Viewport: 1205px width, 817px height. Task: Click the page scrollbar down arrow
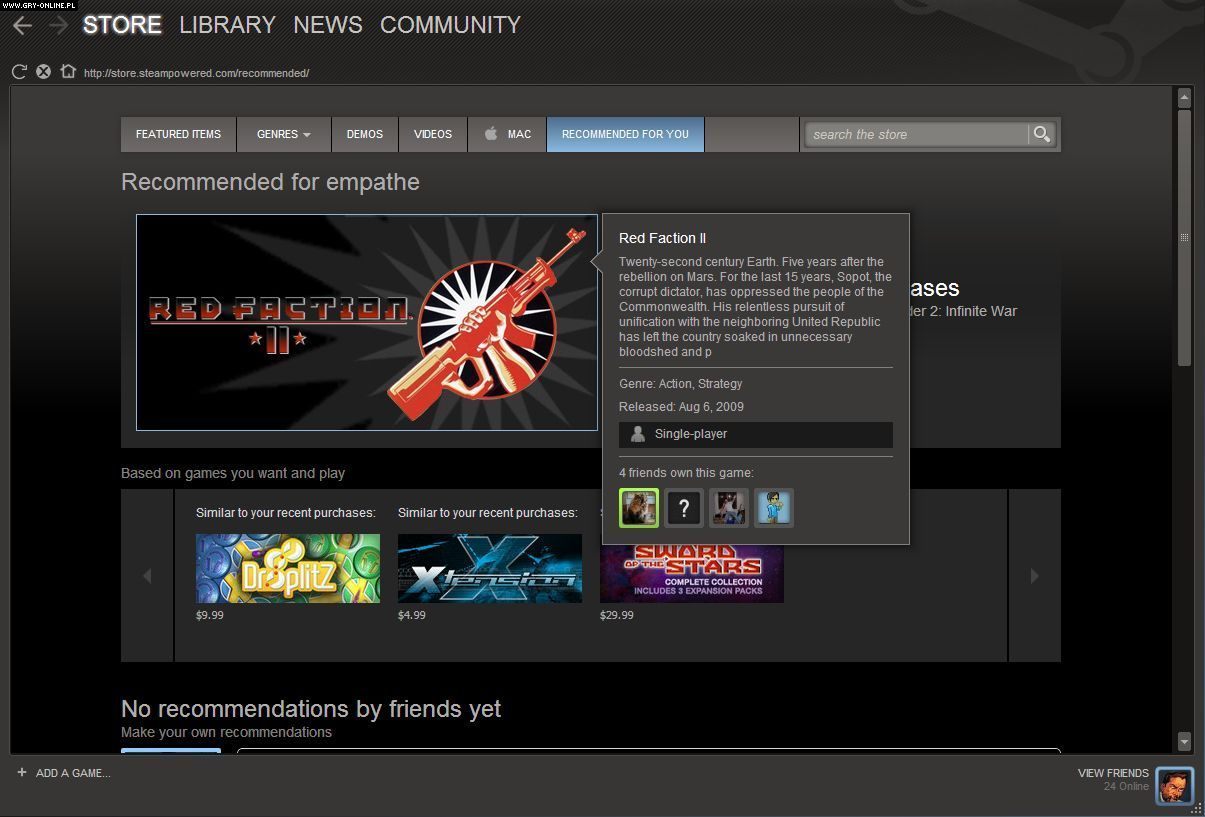1184,741
